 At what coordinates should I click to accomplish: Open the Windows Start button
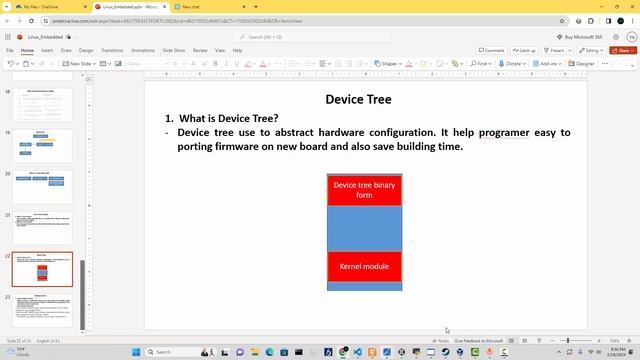point(136,352)
